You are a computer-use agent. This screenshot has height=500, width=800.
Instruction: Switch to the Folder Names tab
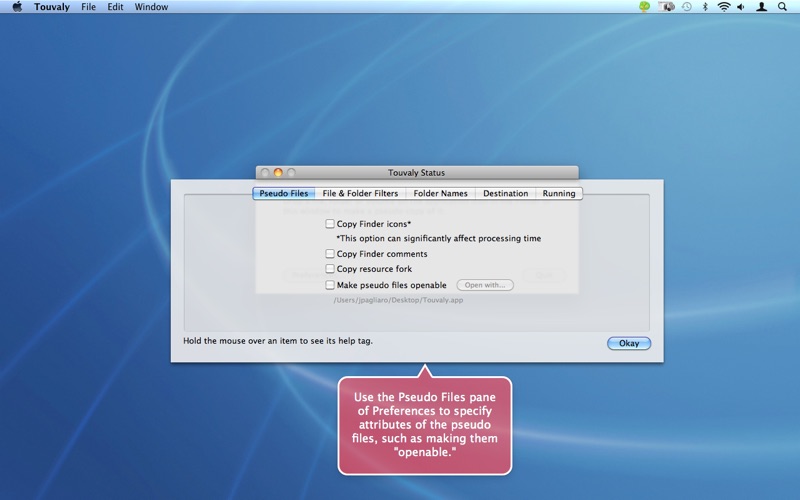coord(440,193)
